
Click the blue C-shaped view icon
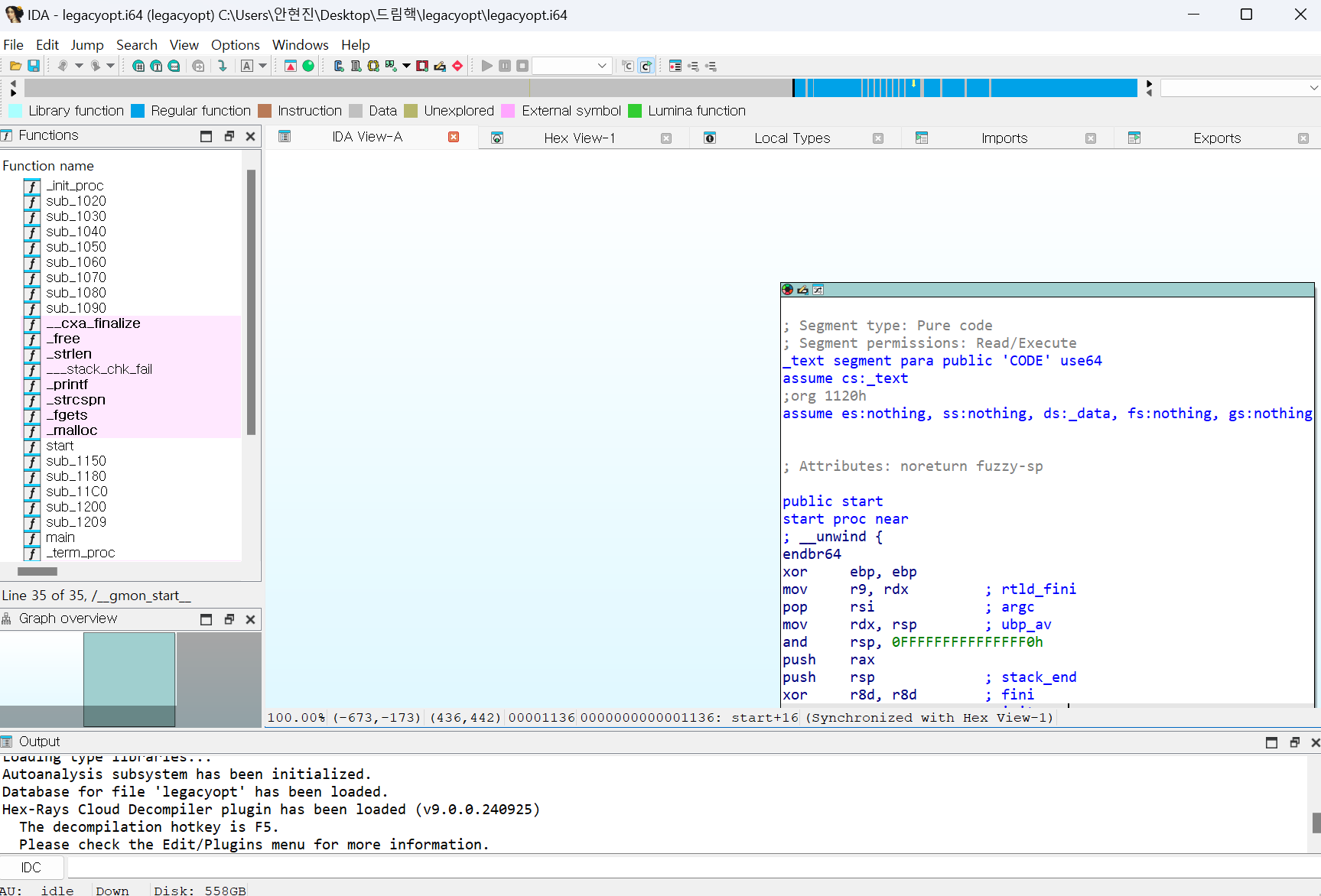click(339, 66)
